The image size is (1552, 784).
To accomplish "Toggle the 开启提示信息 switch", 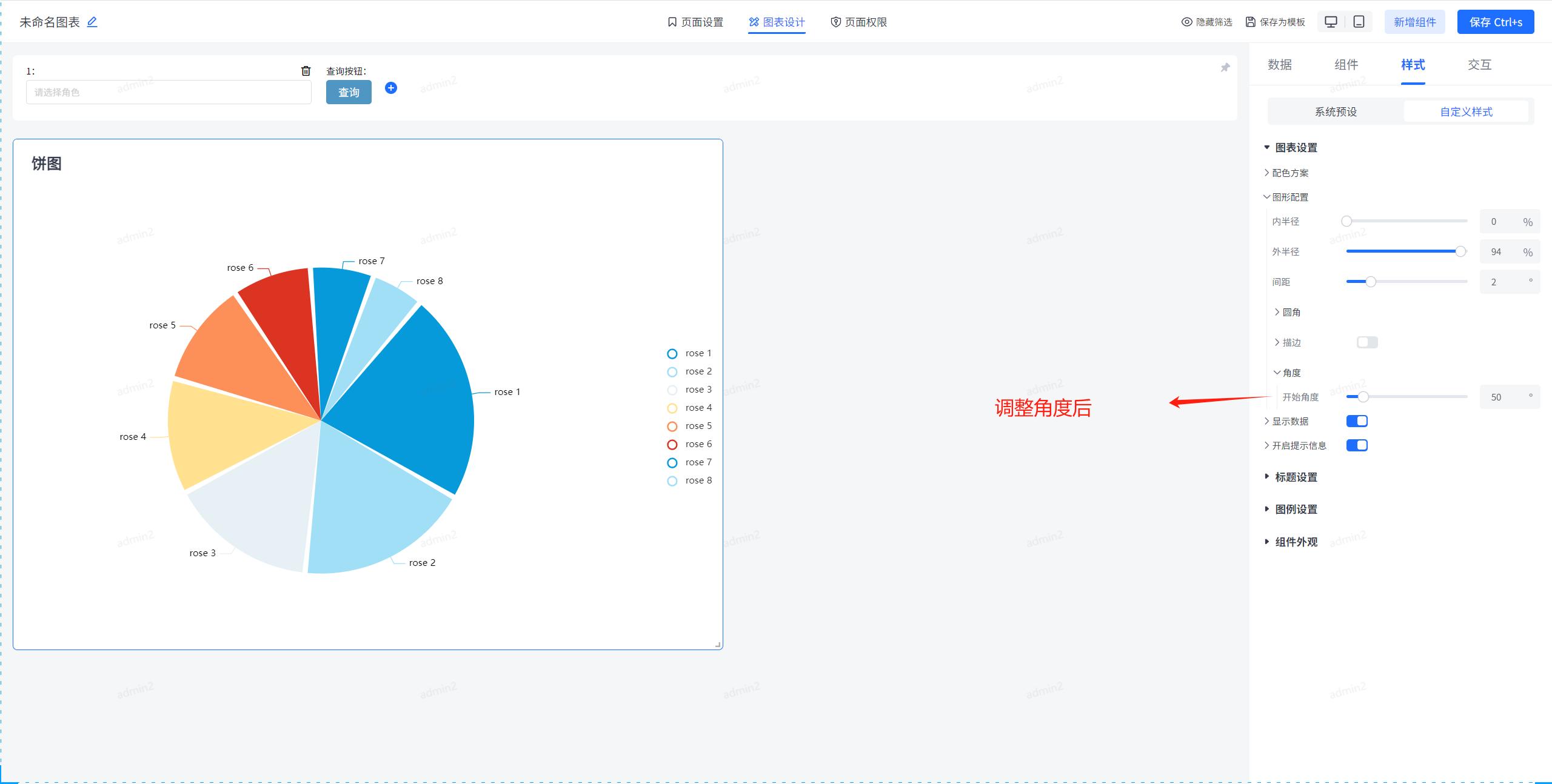I will (1357, 445).
